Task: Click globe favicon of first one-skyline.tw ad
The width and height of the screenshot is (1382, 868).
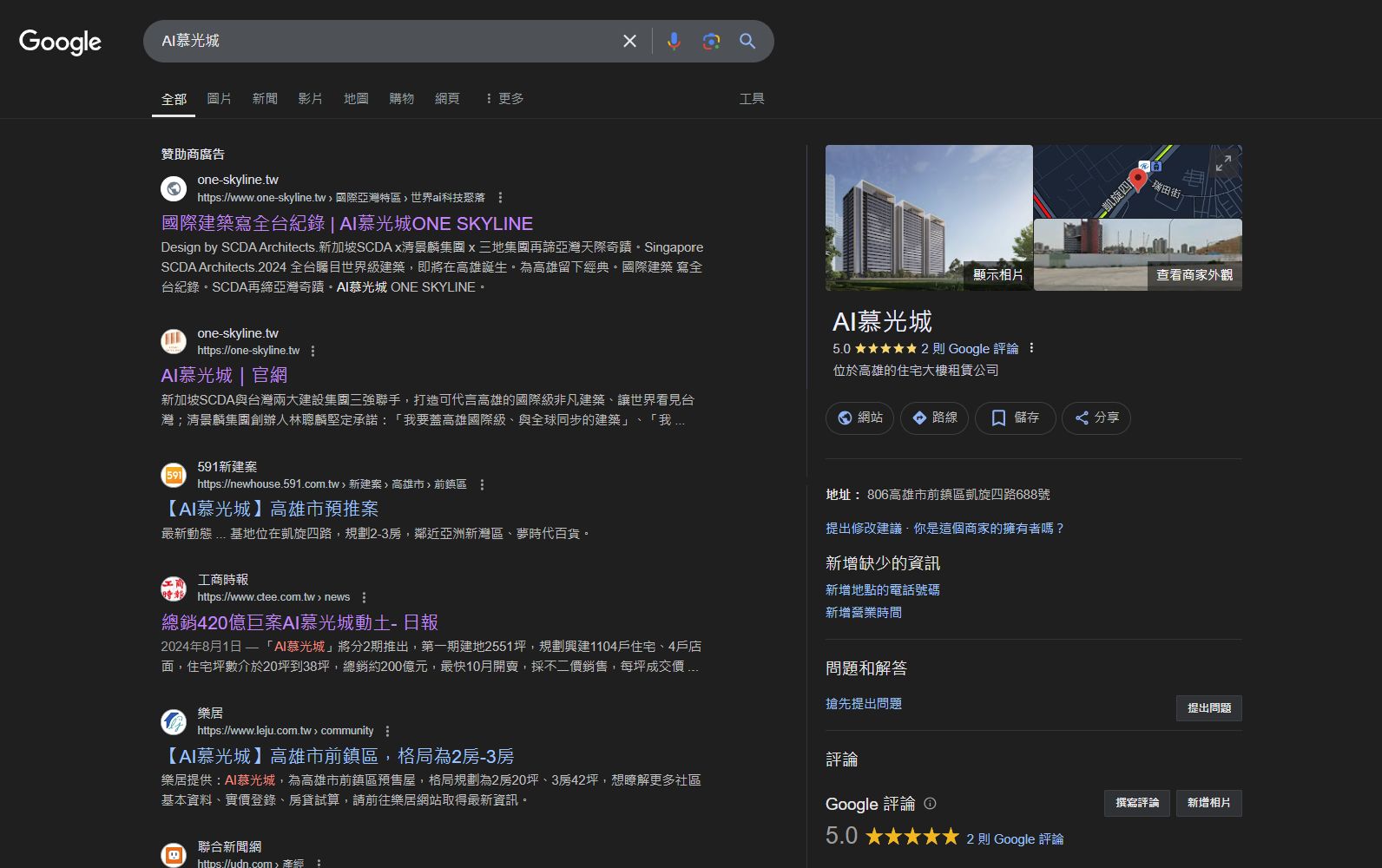Action: [174, 188]
